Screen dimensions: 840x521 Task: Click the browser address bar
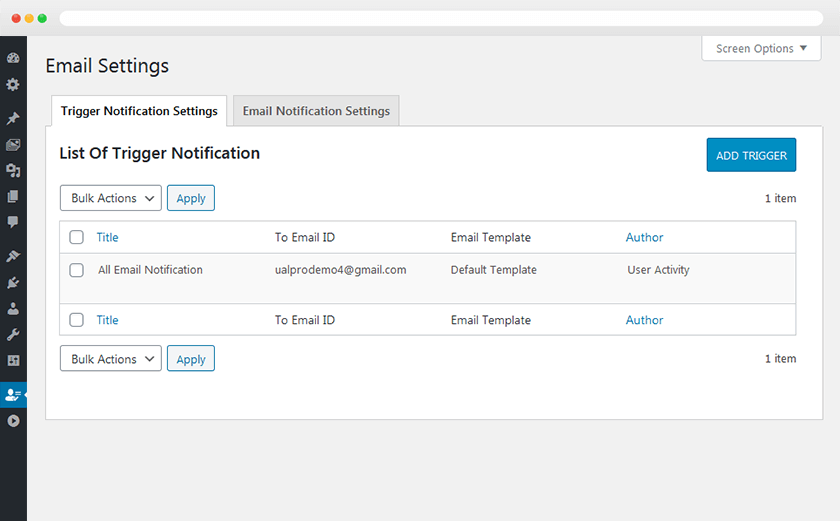(440, 18)
